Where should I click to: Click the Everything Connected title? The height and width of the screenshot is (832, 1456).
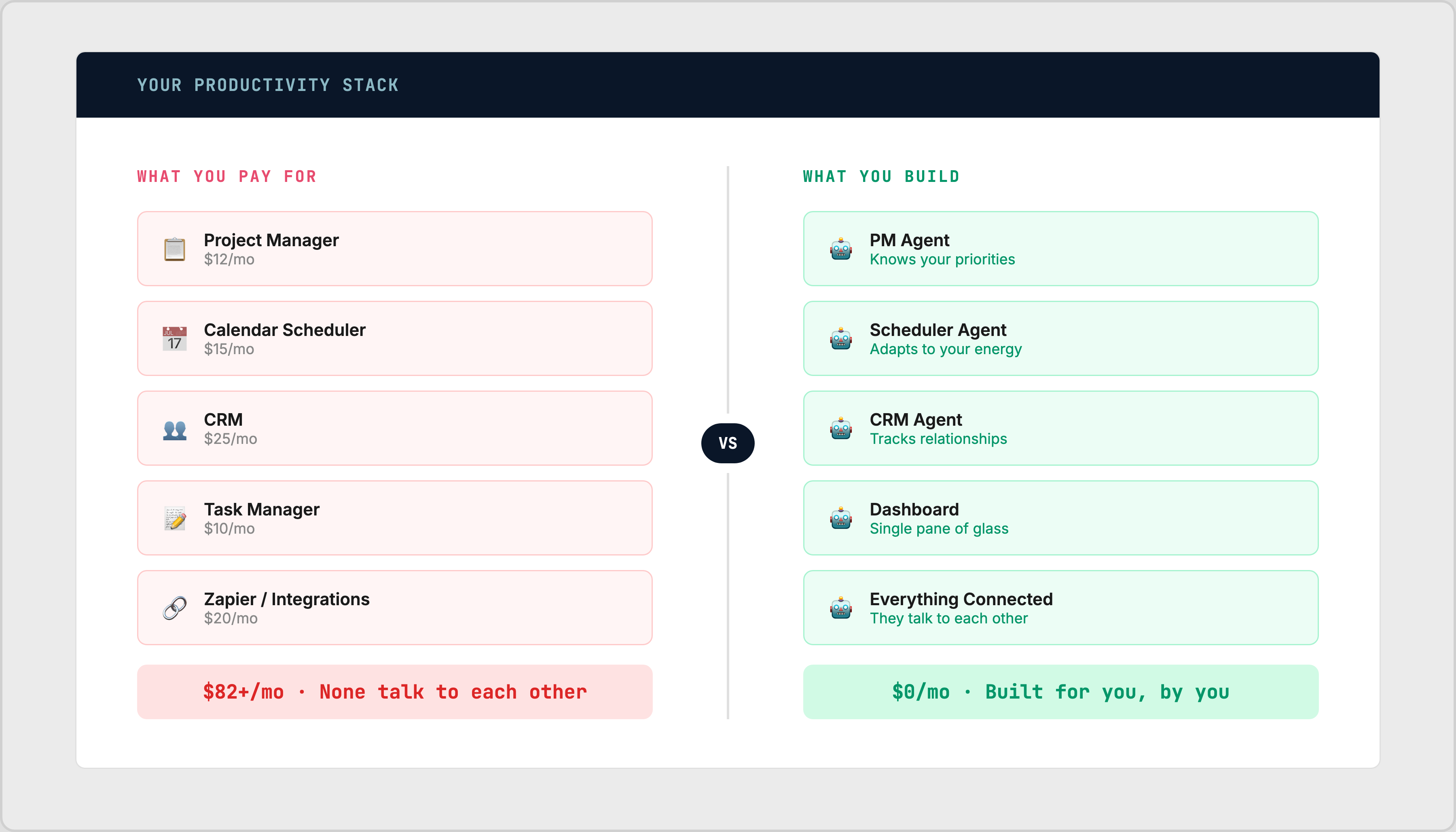pos(961,599)
